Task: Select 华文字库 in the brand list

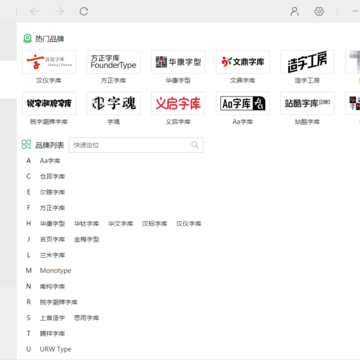Action: 120,224
